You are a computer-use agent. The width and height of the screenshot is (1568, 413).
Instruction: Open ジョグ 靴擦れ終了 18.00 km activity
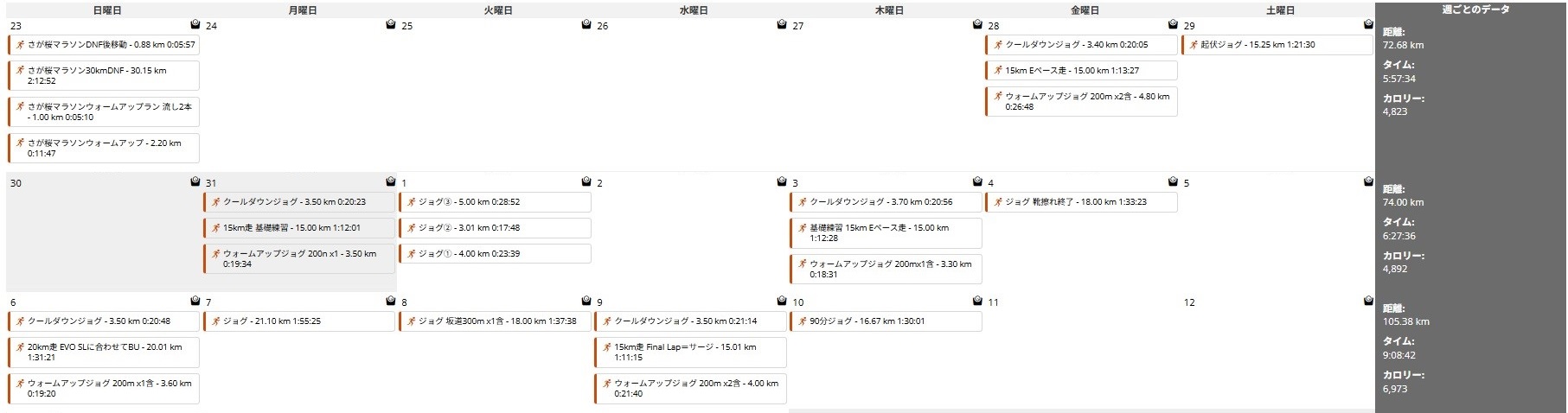click(x=1081, y=201)
